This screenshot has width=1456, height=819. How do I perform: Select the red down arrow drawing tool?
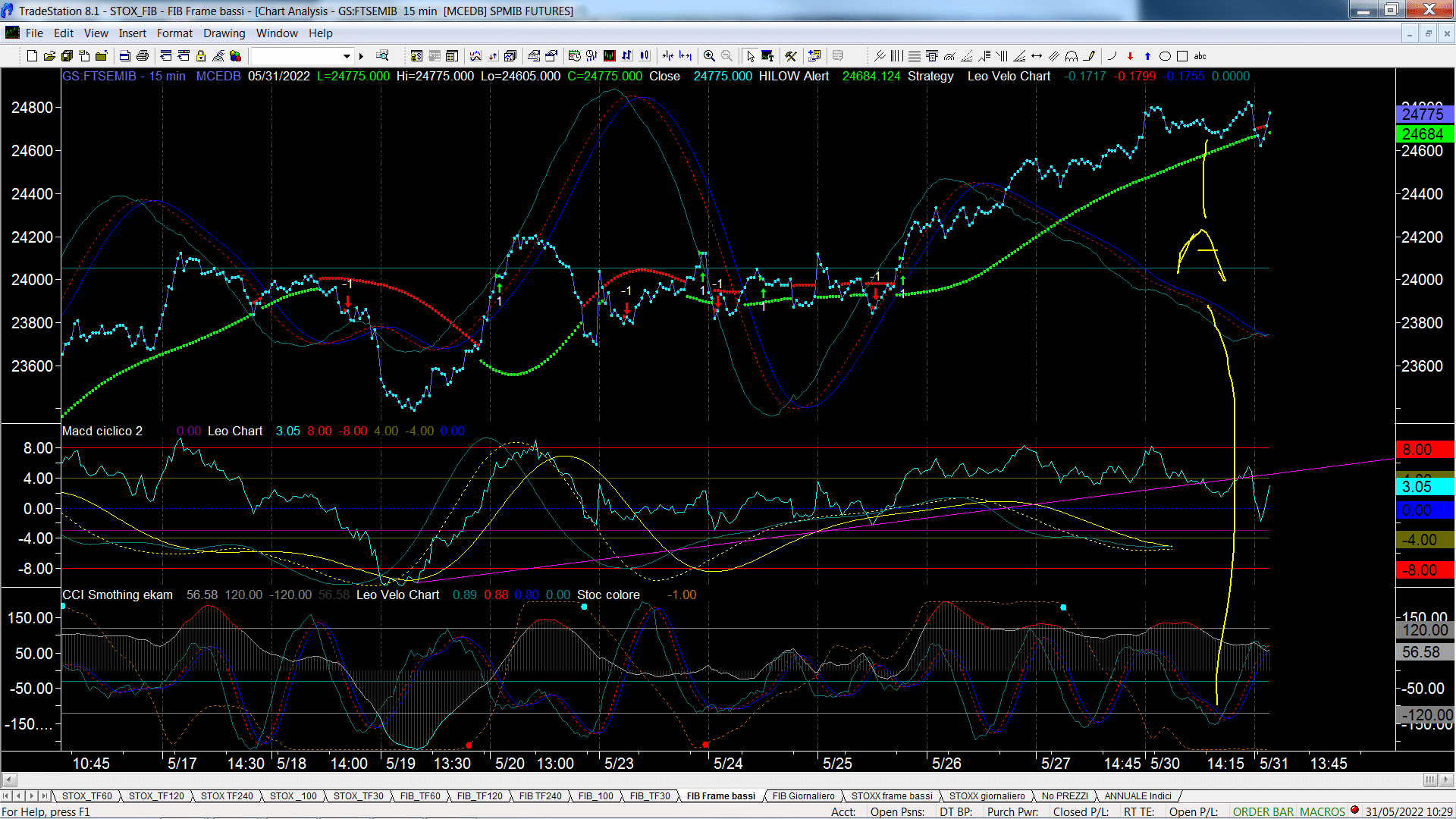point(1130,56)
